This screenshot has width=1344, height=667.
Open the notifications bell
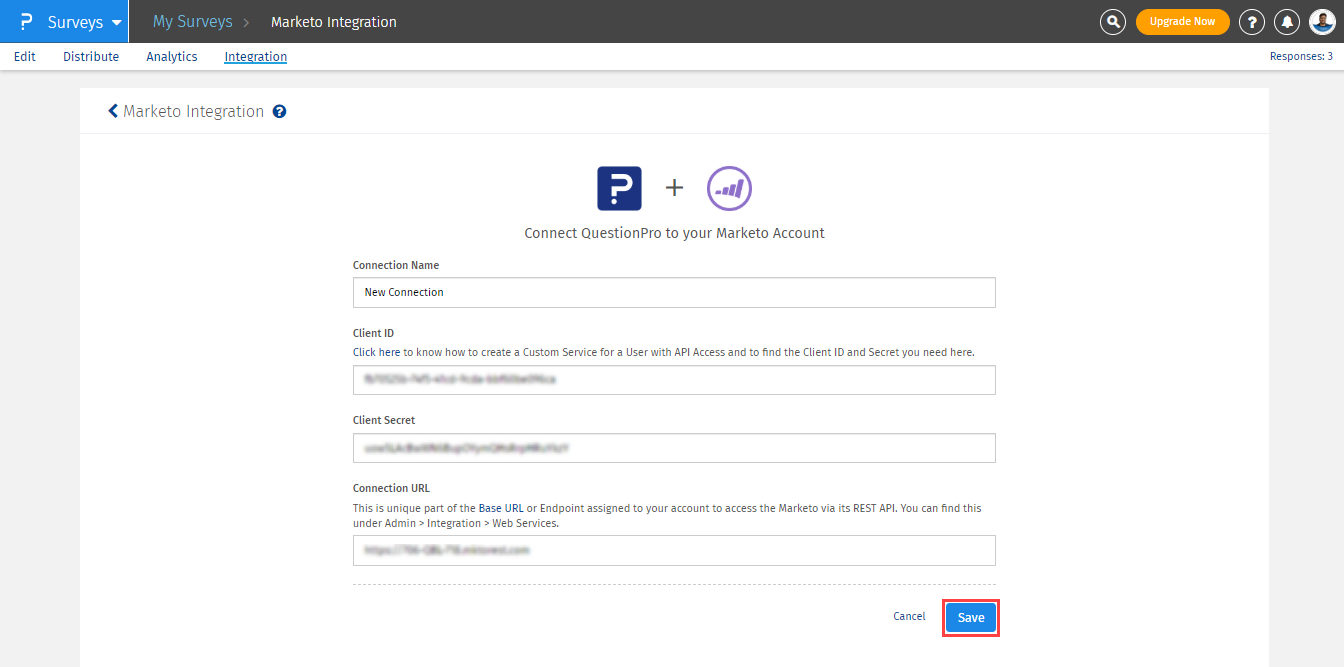1287,21
